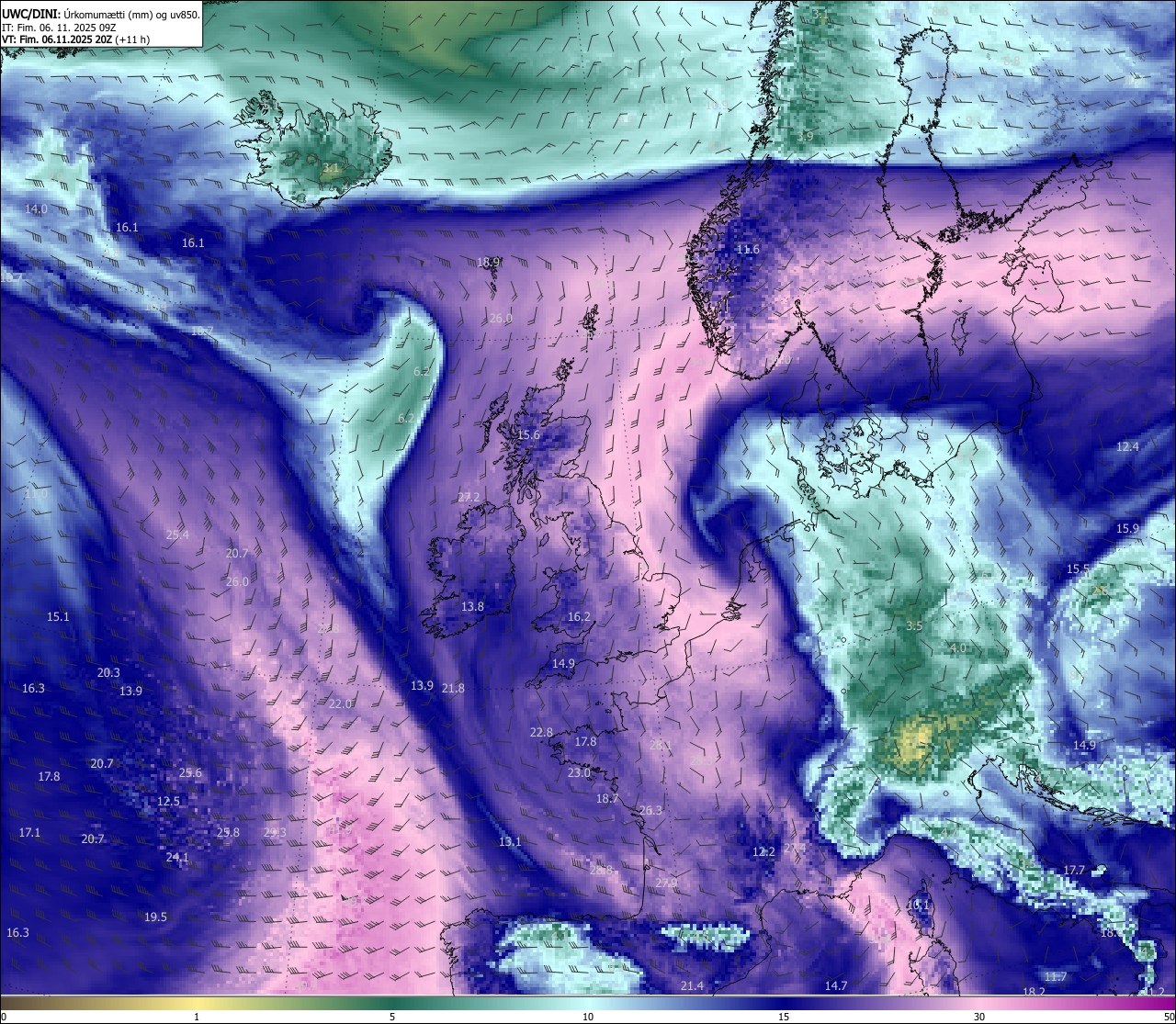Click the 15.9 value label
This screenshot has height=1024, width=1176.
click(1127, 529)
